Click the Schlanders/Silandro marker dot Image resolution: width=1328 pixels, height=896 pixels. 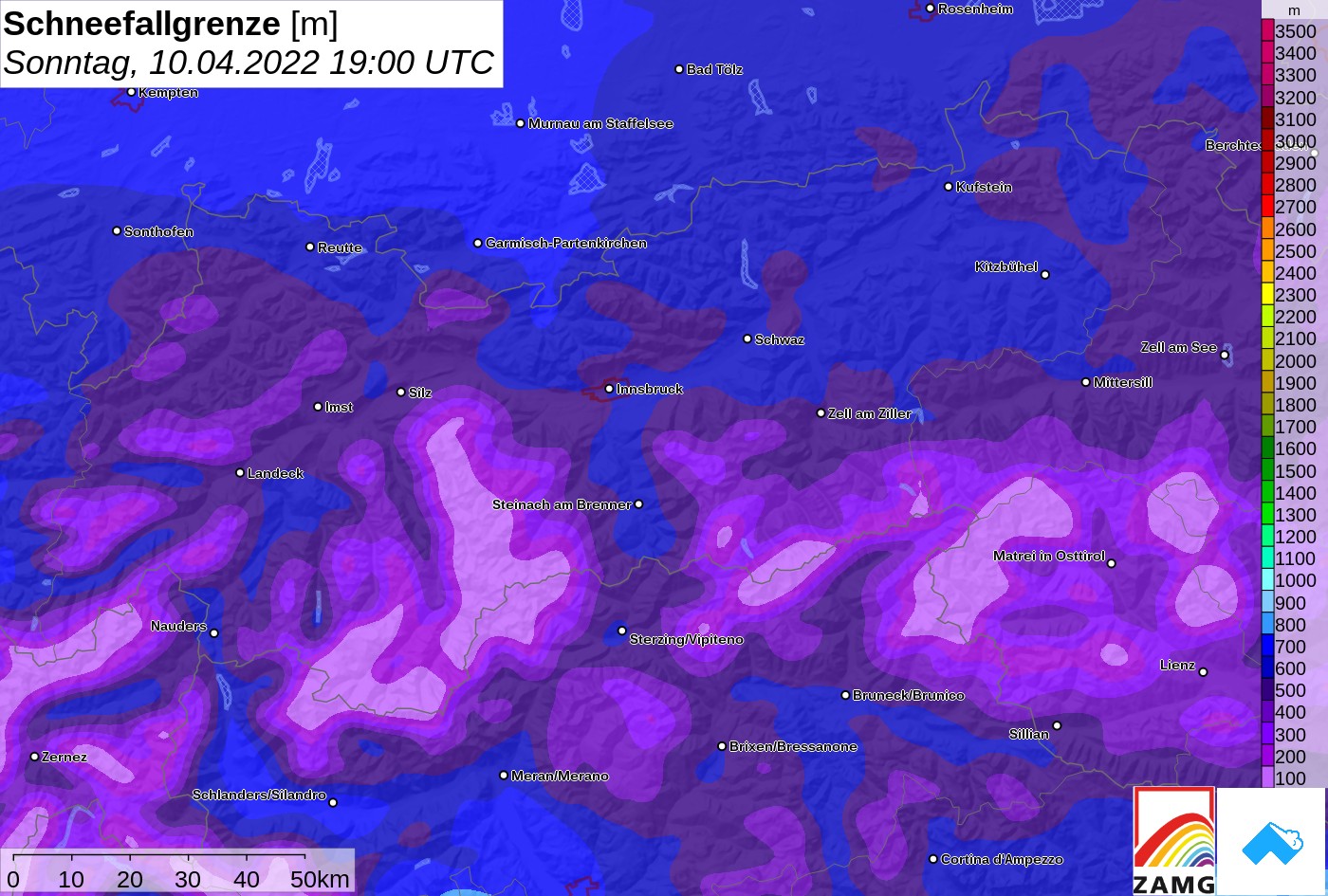point(333,802)
